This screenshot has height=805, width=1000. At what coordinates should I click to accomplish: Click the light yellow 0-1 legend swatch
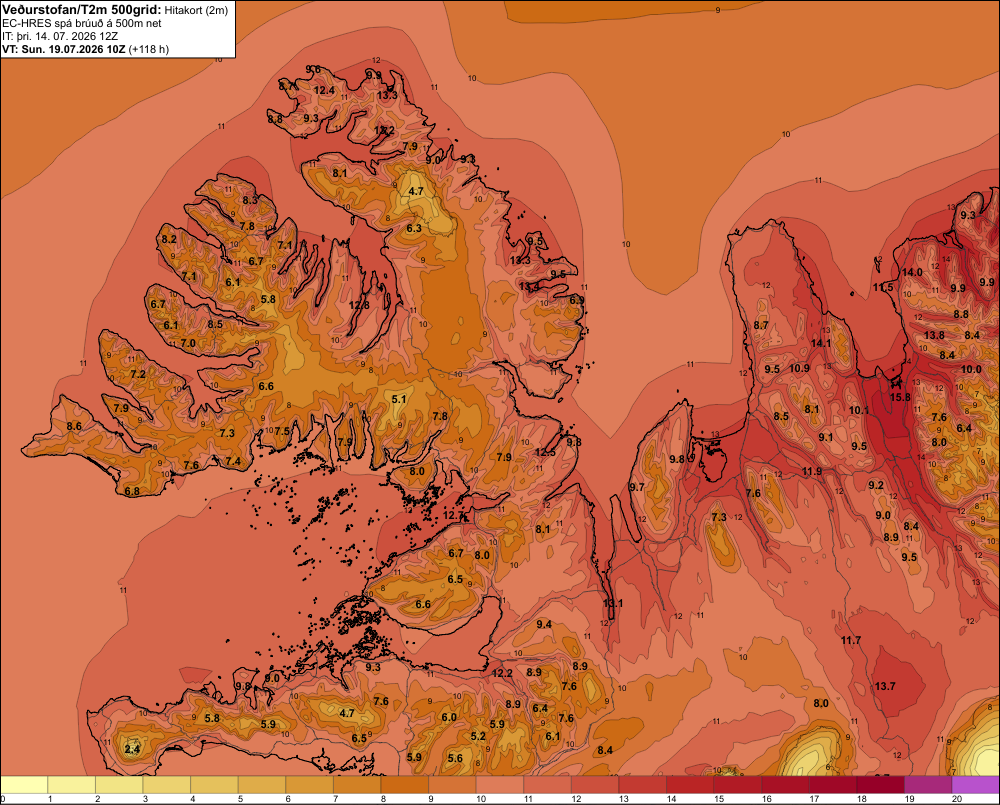[x=24, y=785]
